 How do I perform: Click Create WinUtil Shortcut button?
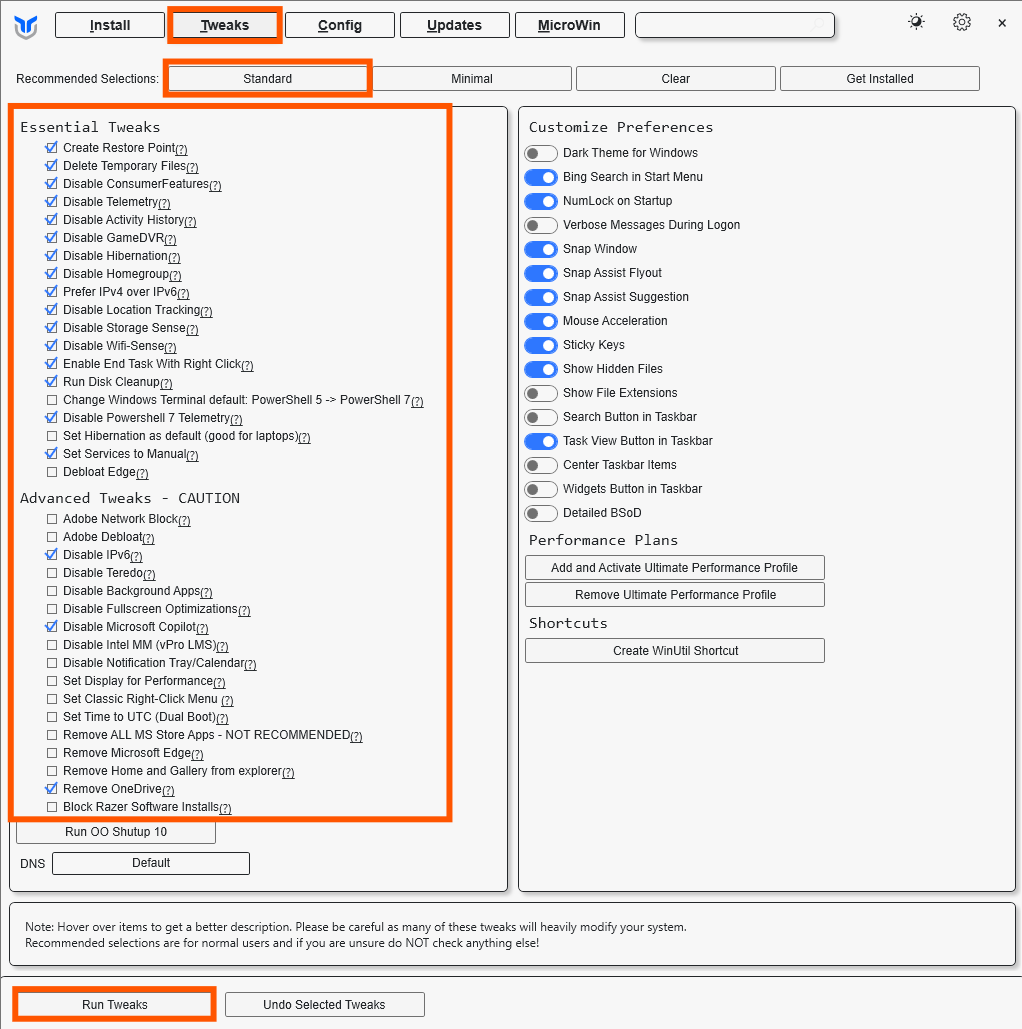(x=675, y=650)
